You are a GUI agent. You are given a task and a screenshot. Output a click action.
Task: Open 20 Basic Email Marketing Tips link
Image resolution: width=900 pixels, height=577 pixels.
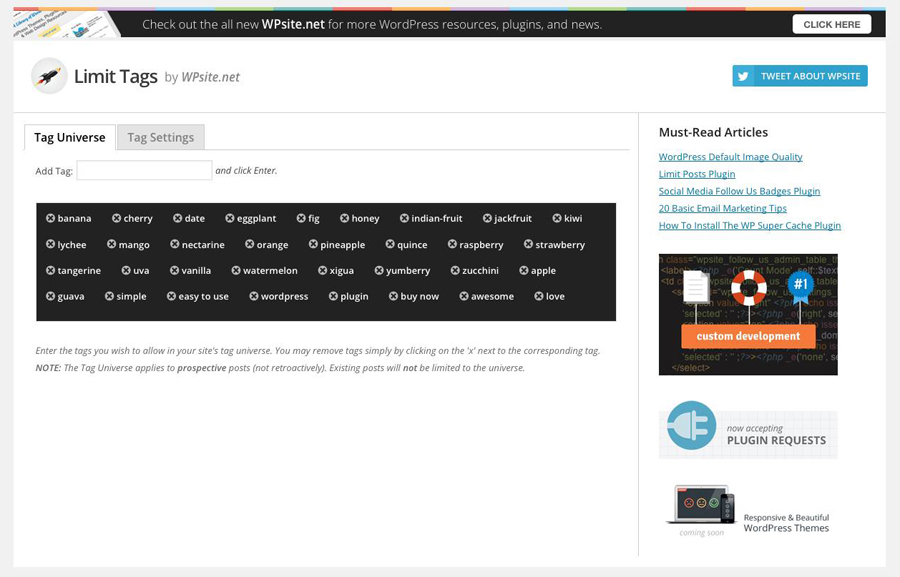(x=723, y=208)
